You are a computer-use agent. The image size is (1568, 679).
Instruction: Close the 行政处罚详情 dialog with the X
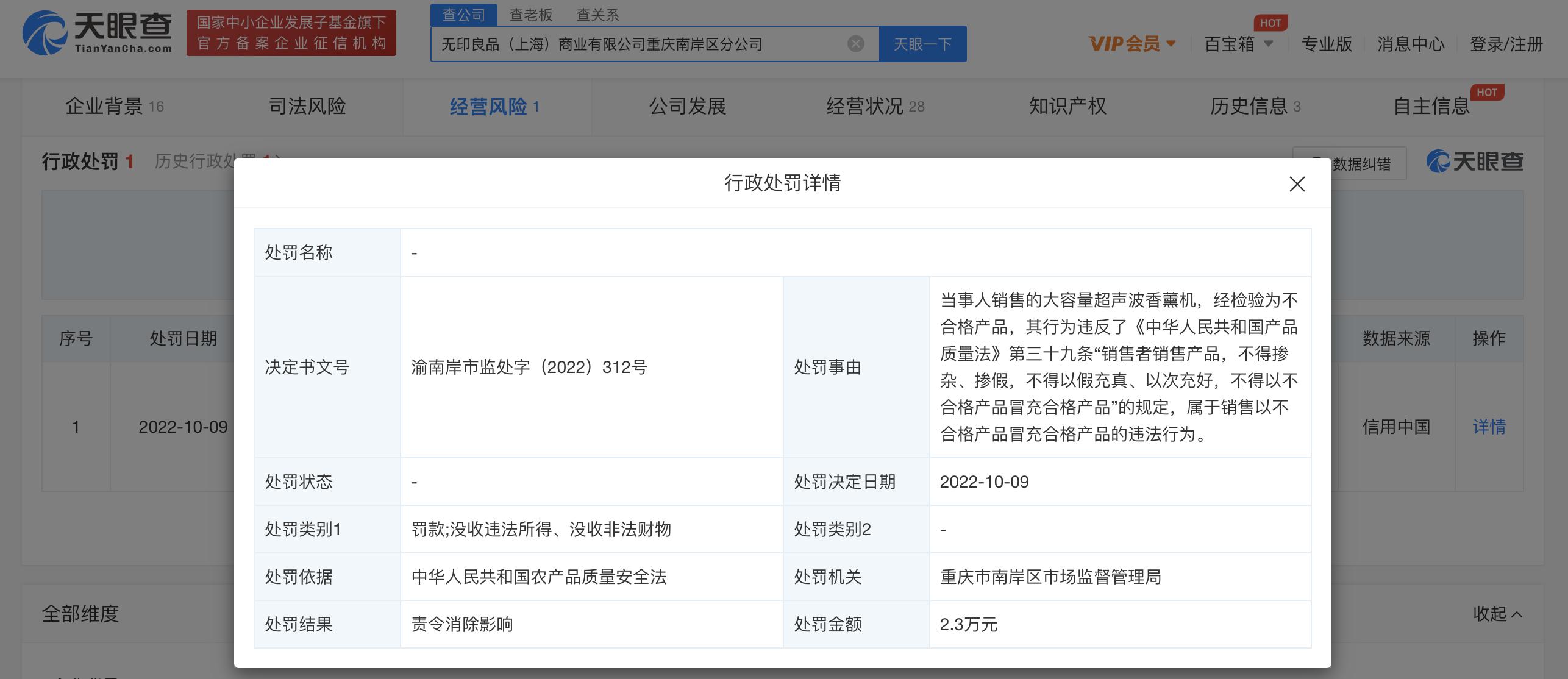(1297, 185)
